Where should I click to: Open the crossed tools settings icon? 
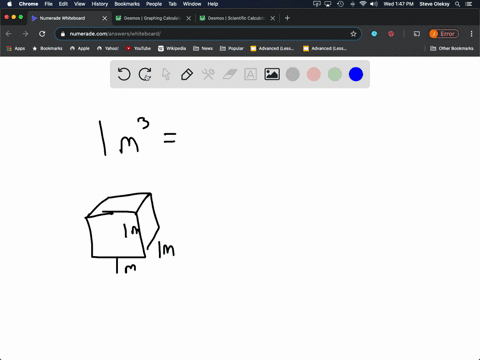pyautogui.click(x=208, y=74)
